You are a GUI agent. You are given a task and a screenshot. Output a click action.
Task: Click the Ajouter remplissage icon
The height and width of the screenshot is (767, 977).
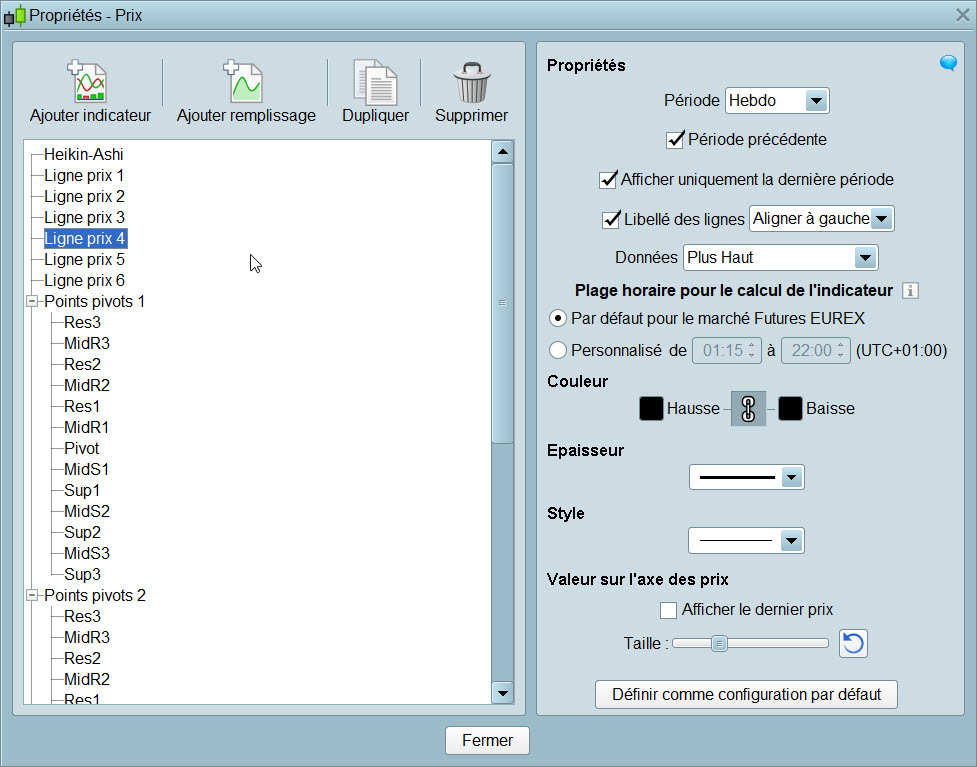click(x=244, y=81)
